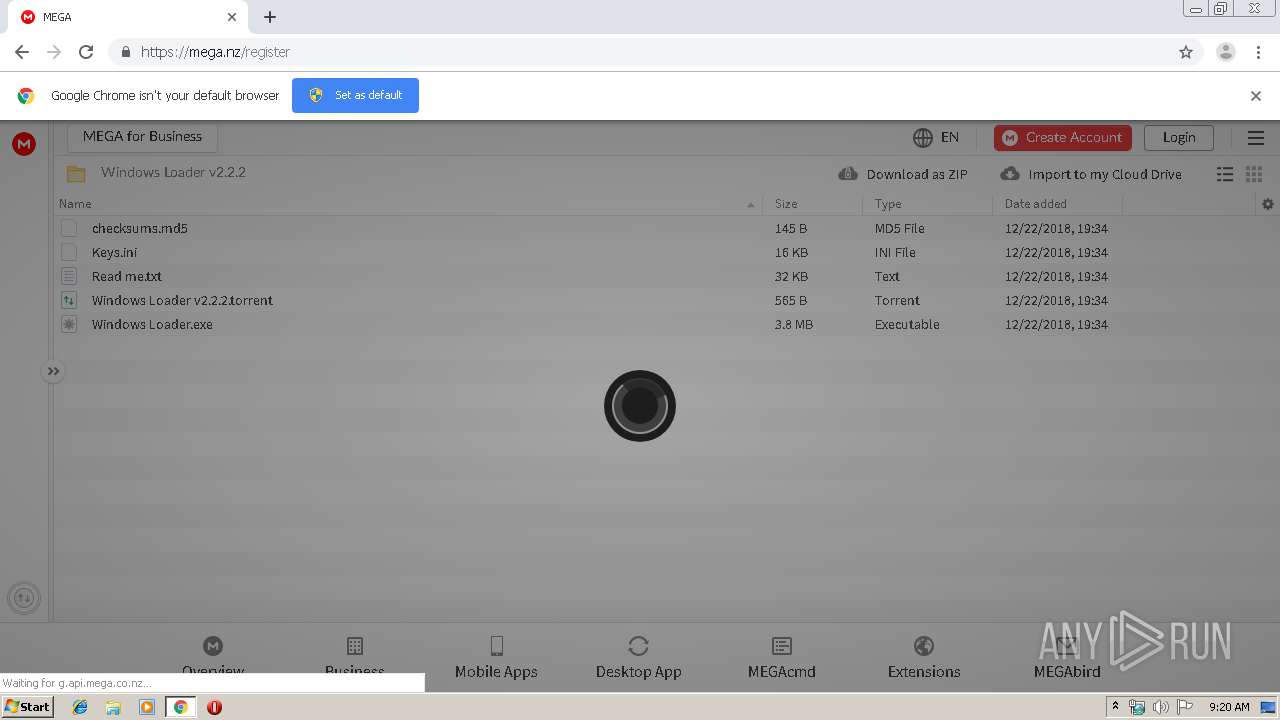Click the torrent file icon

click(x=69, y=300)
